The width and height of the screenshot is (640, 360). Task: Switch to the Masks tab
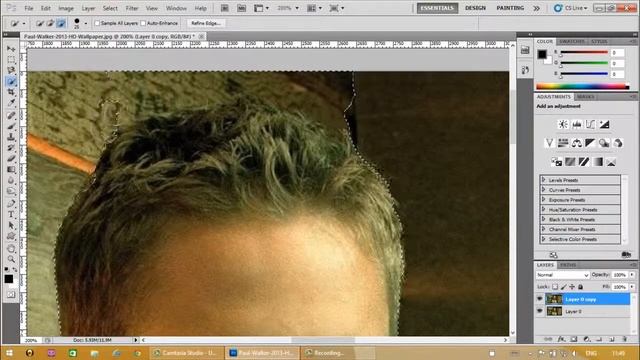(x=585, y=97)
